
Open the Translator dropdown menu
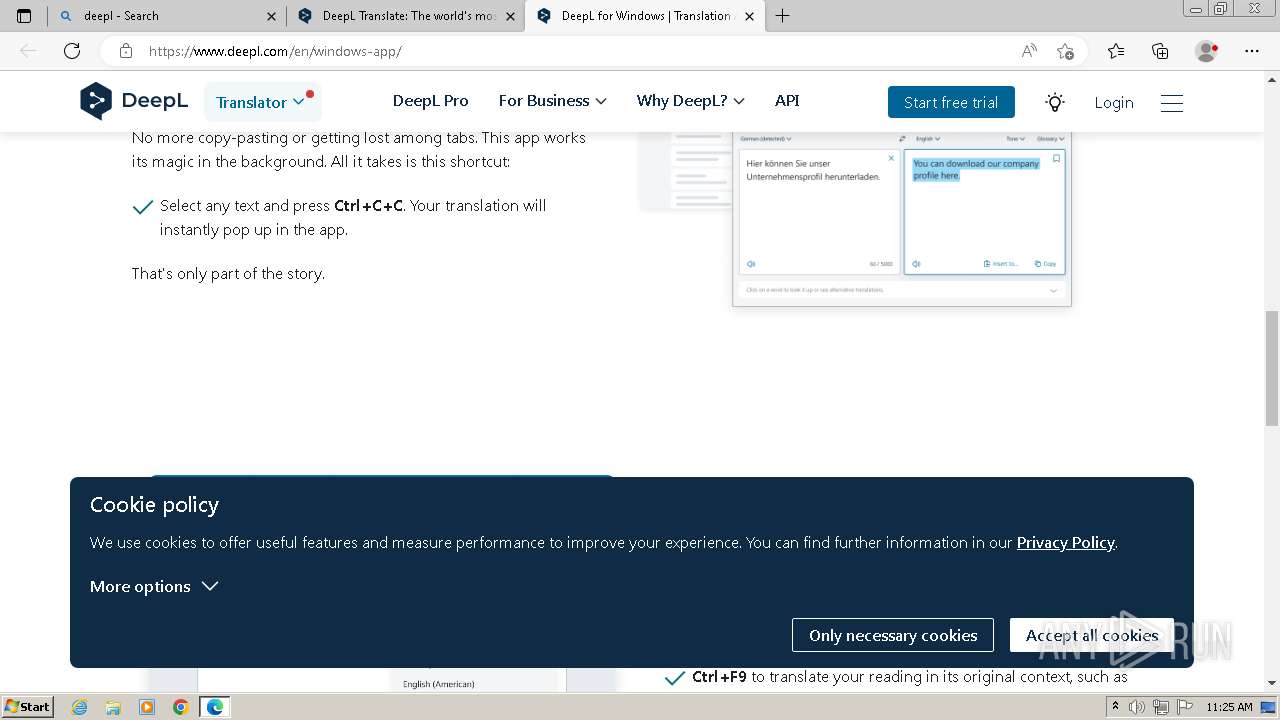point(262,102)
